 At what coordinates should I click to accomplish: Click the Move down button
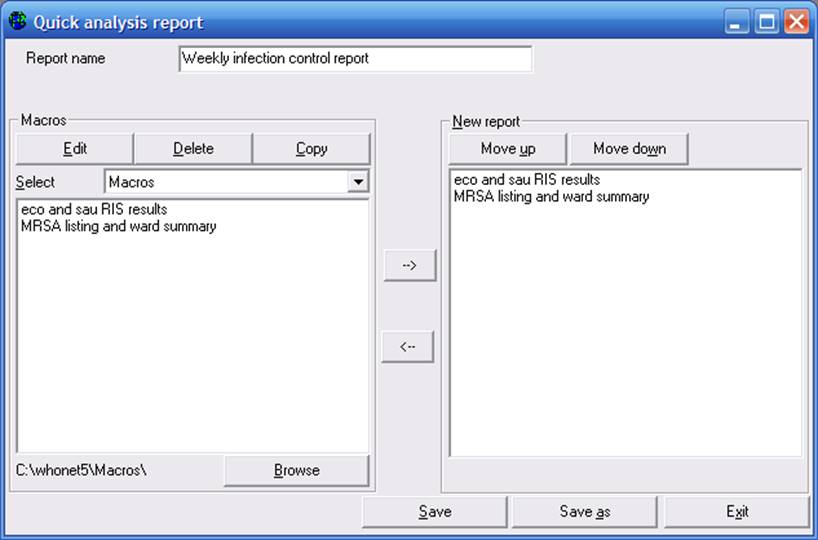point(629,149)
